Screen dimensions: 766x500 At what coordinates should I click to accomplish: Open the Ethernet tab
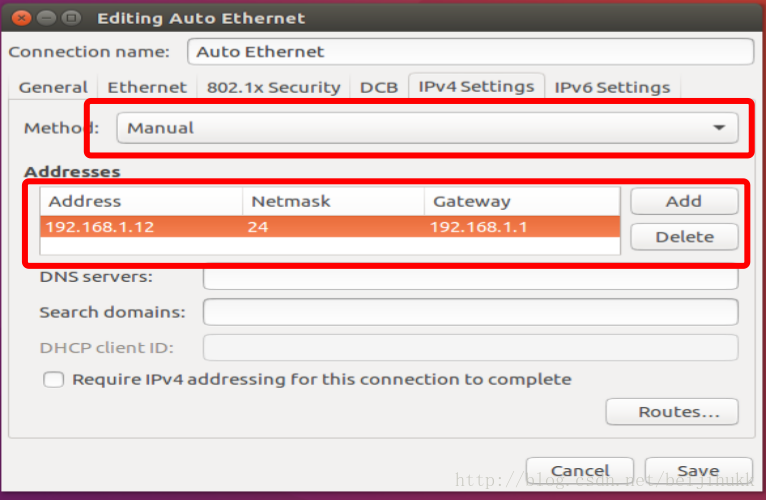click(x=147, y=87)
